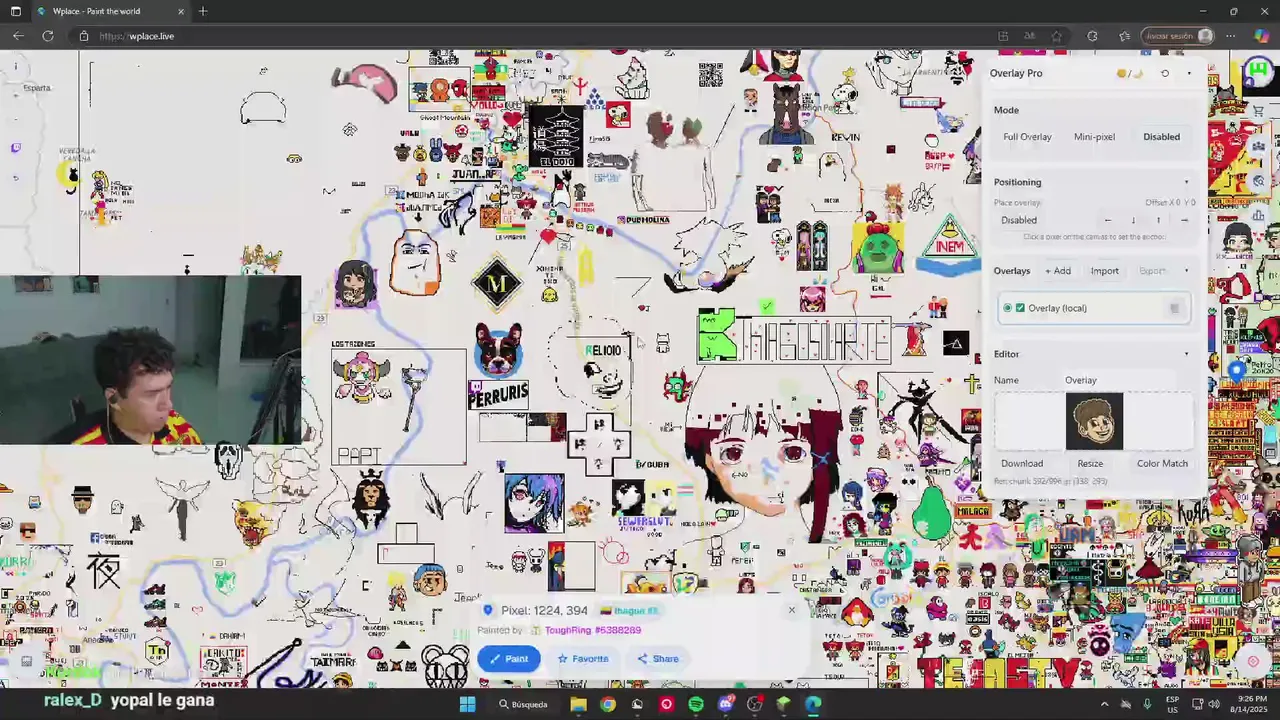Nudge overlay down with arrow button
1280x720 pixels.
(x=1133, y=220)
